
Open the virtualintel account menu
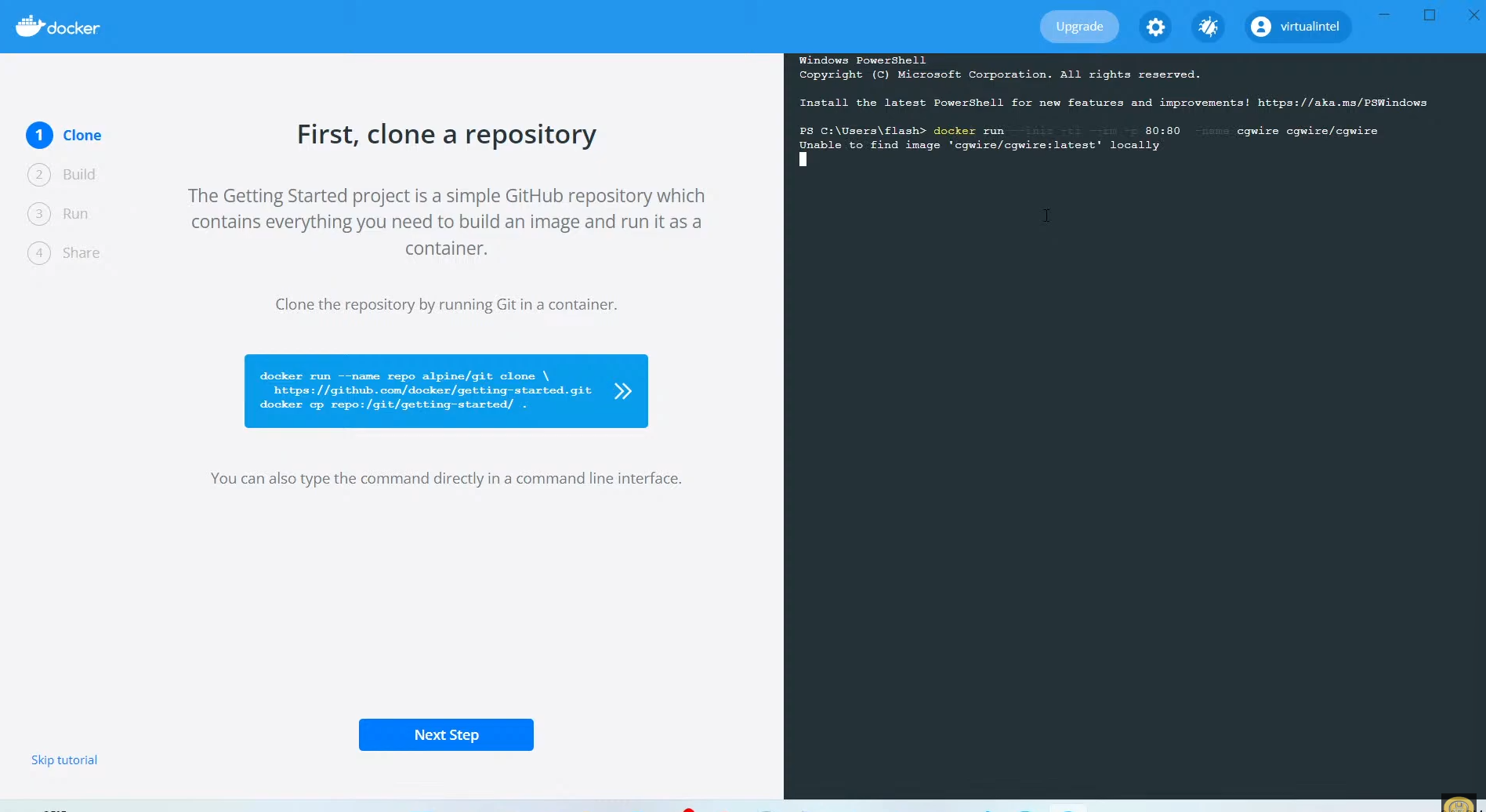click(1298, 27)
